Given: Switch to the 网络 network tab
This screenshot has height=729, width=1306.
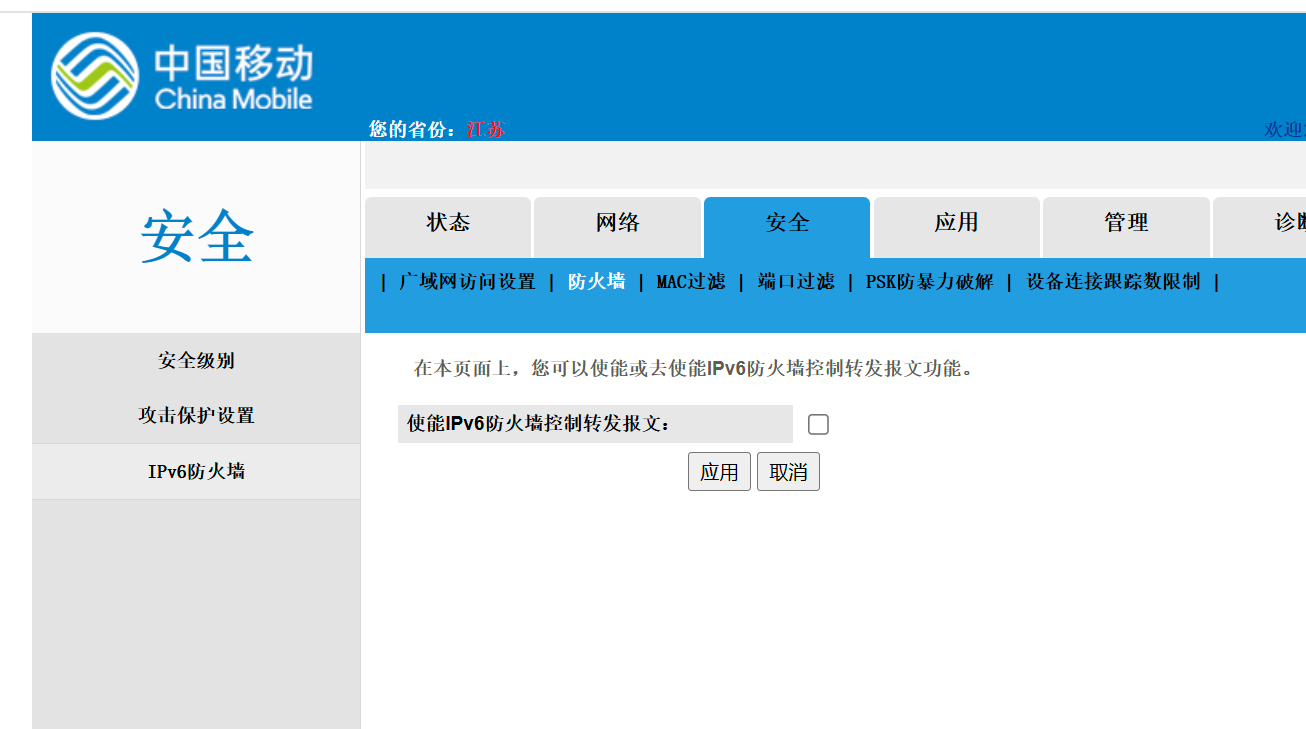Looking at the screenshot, I should click(617, 223).
